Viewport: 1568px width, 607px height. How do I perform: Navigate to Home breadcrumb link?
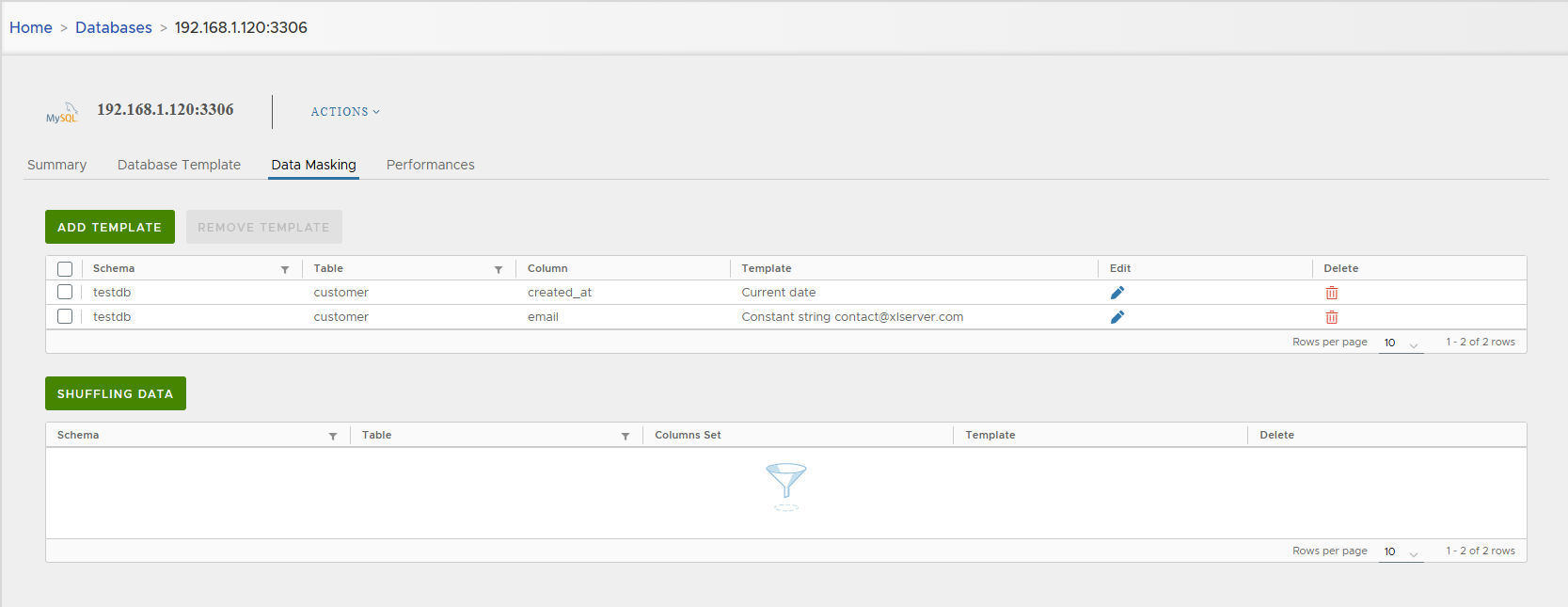pos(31,27)
